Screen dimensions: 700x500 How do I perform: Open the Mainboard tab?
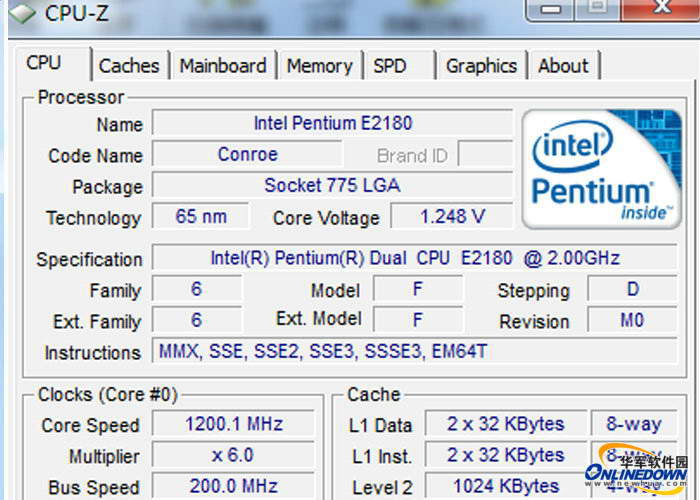click(223, 66)
